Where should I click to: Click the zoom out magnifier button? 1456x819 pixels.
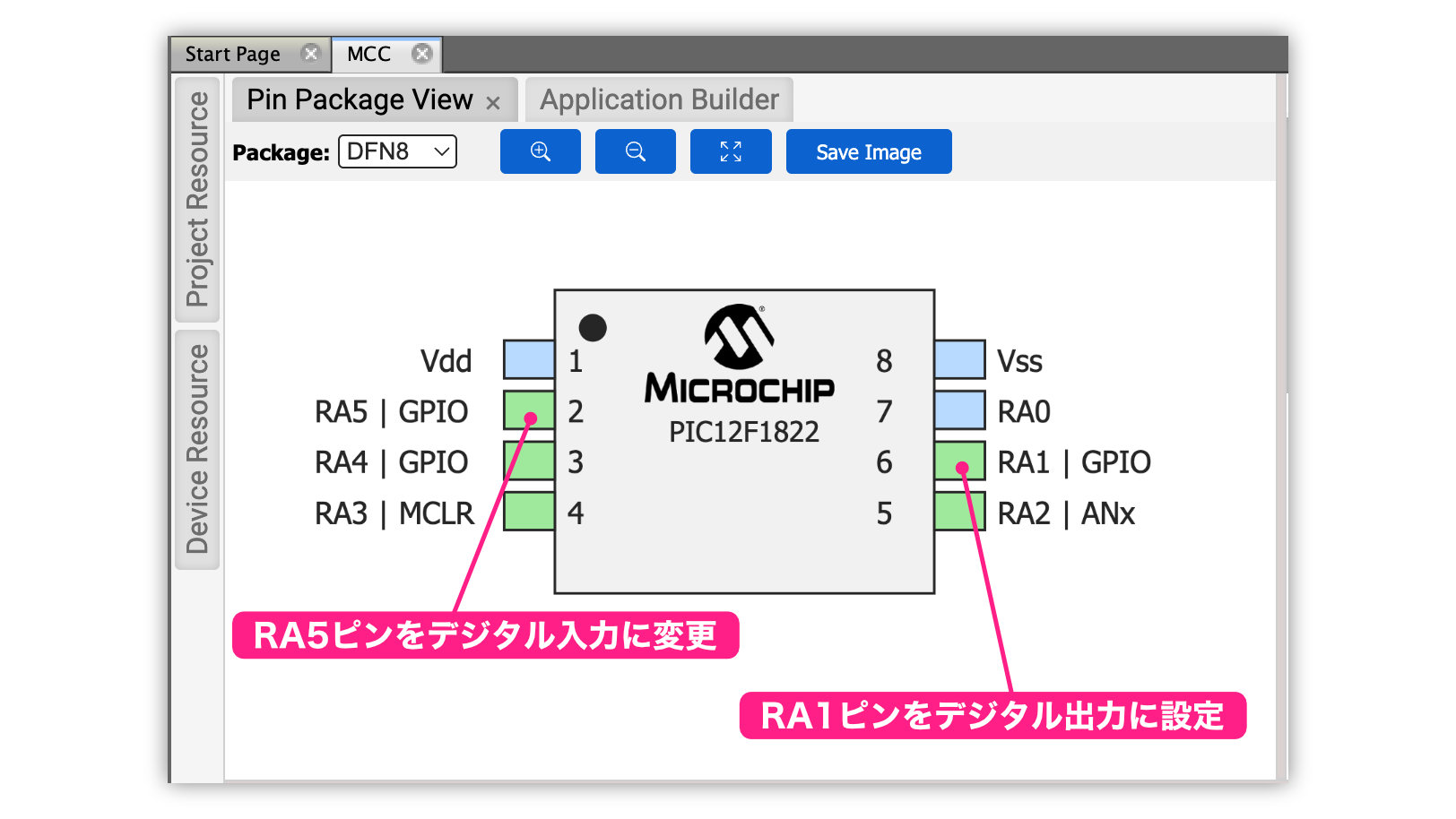pos(635,151)
